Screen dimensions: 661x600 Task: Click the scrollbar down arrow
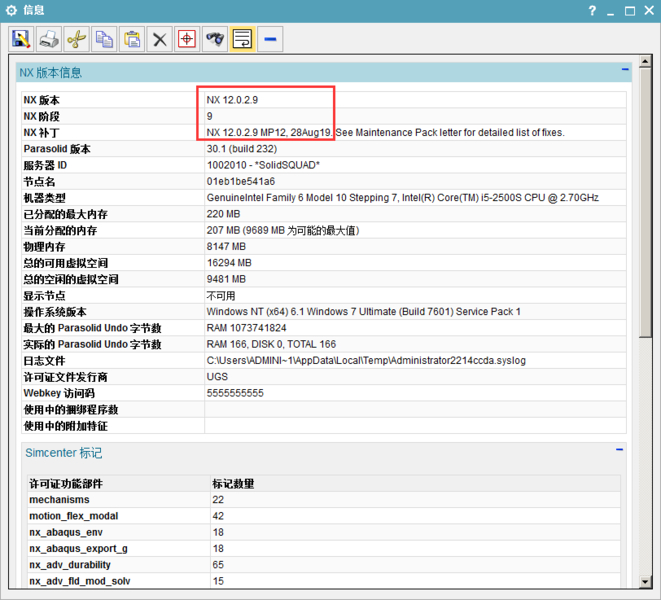tap(645, 582)
